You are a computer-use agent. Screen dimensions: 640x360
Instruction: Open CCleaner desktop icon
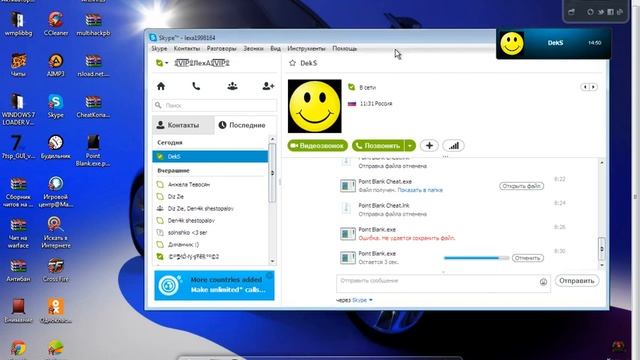[56, 24]
